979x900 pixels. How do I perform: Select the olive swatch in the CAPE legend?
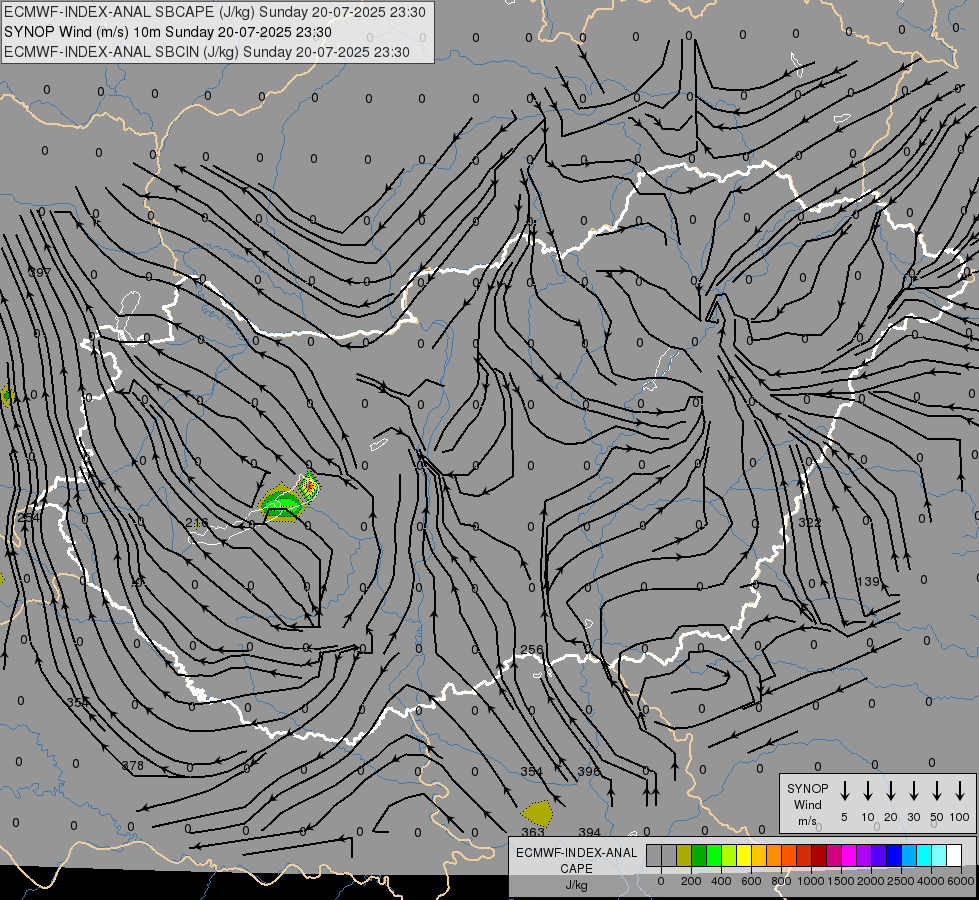(x=684, y=855)
